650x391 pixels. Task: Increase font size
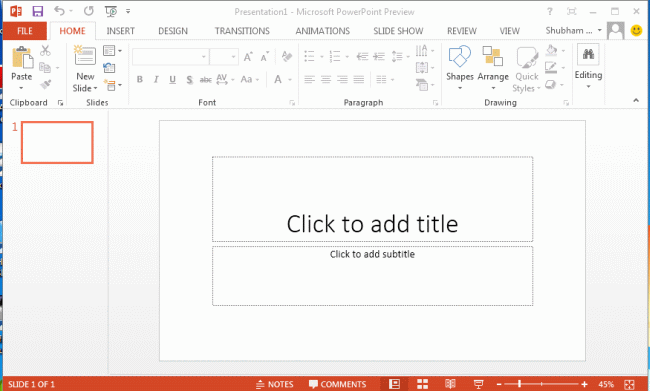[248, 57]
